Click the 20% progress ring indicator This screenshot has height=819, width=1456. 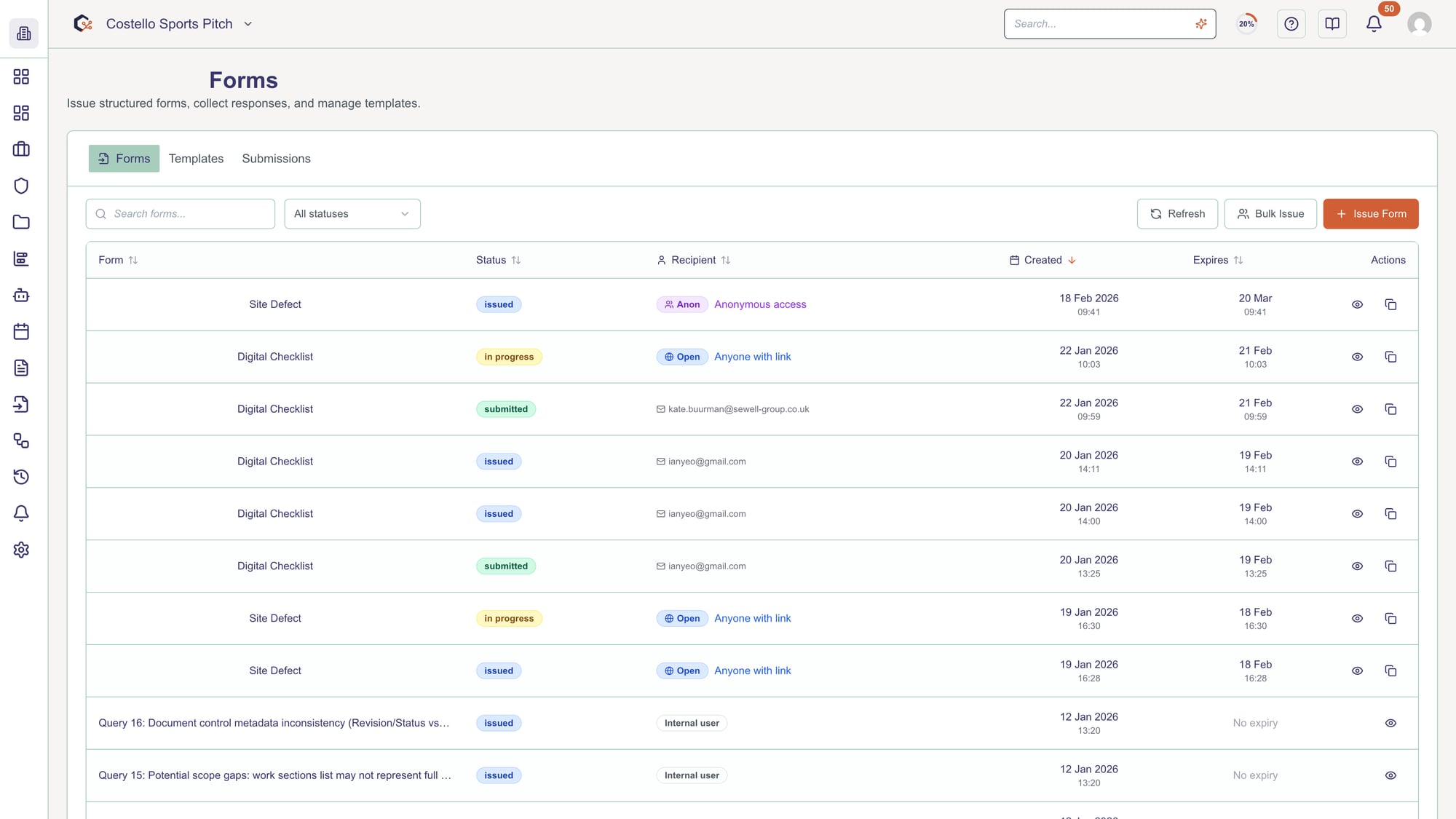pos(1246,23)
